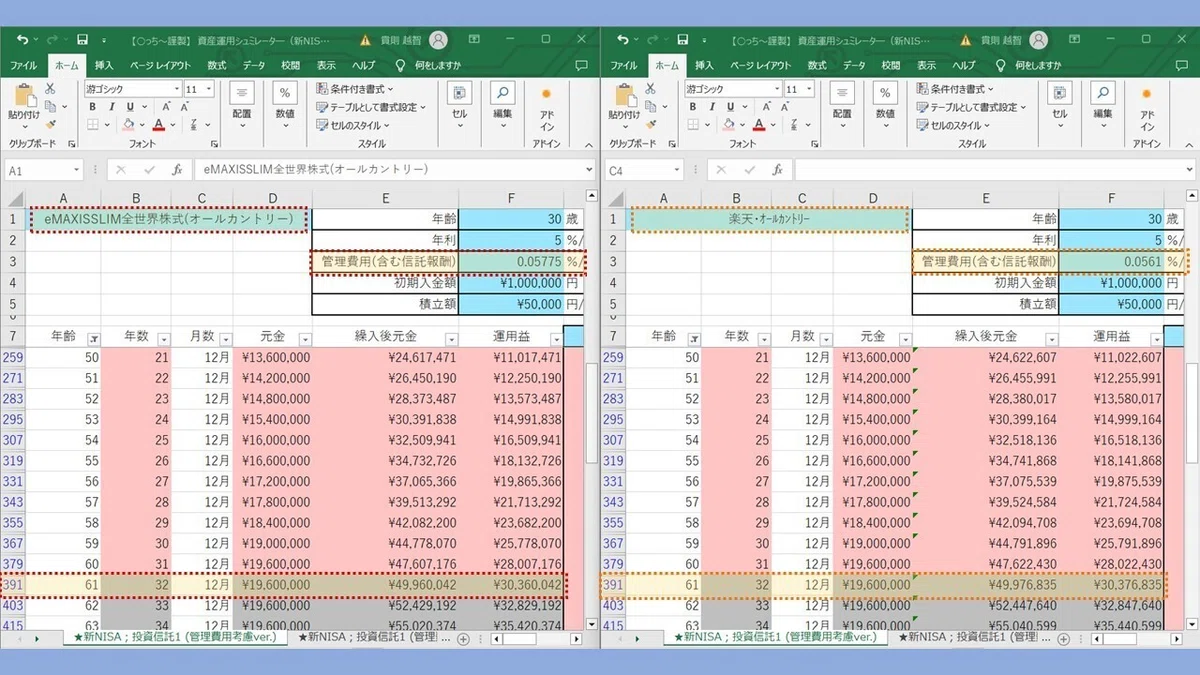The width and height of the screenshot is (1200, 675).
Task: Click fill color bucket in right window
Action: [x=727, y=124]
